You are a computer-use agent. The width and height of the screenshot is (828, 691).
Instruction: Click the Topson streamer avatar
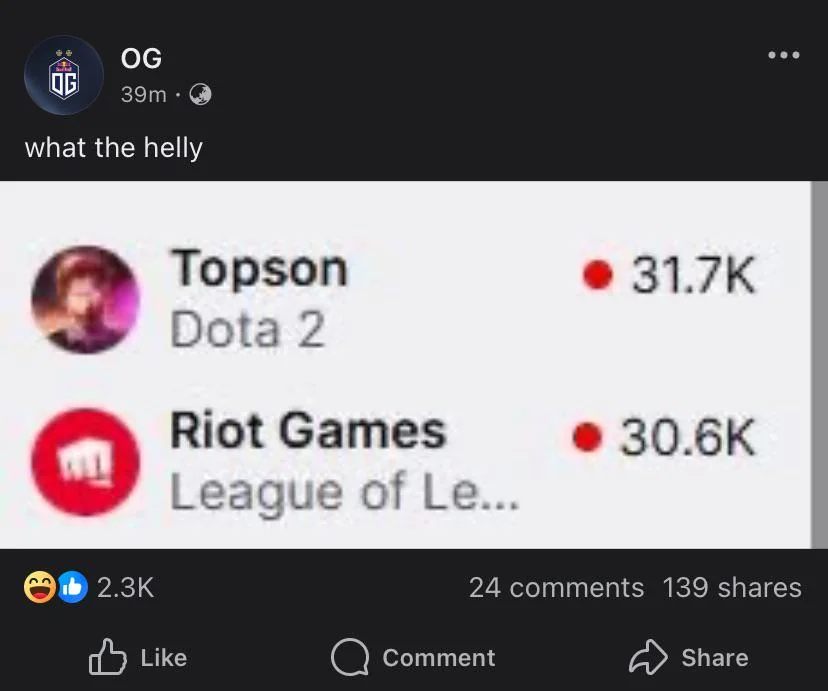[x=84, y=299]
